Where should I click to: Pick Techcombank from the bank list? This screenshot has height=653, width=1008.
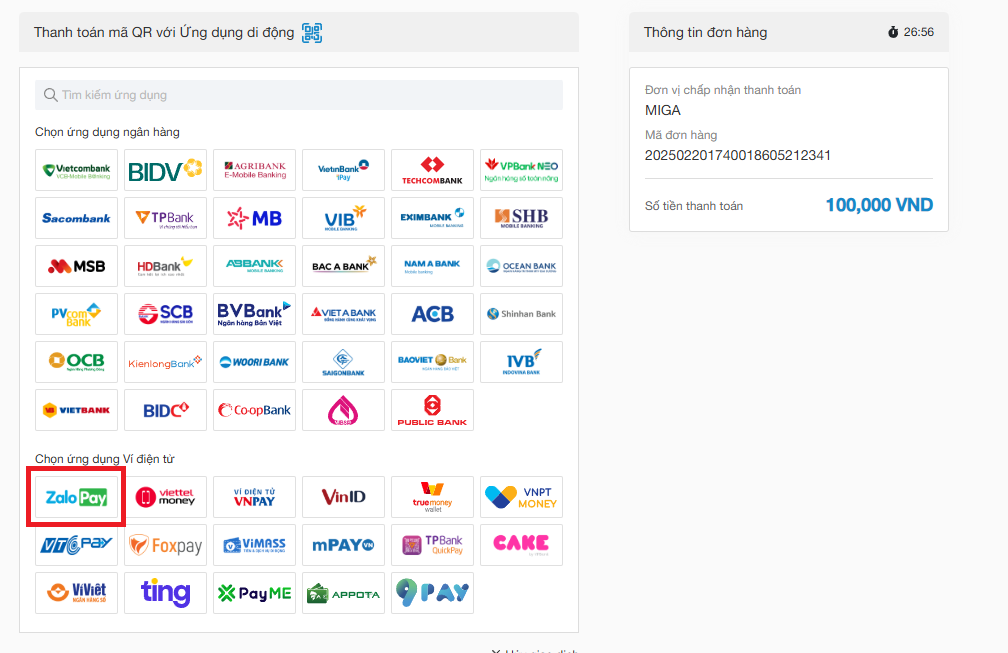[x=432, y=170]
